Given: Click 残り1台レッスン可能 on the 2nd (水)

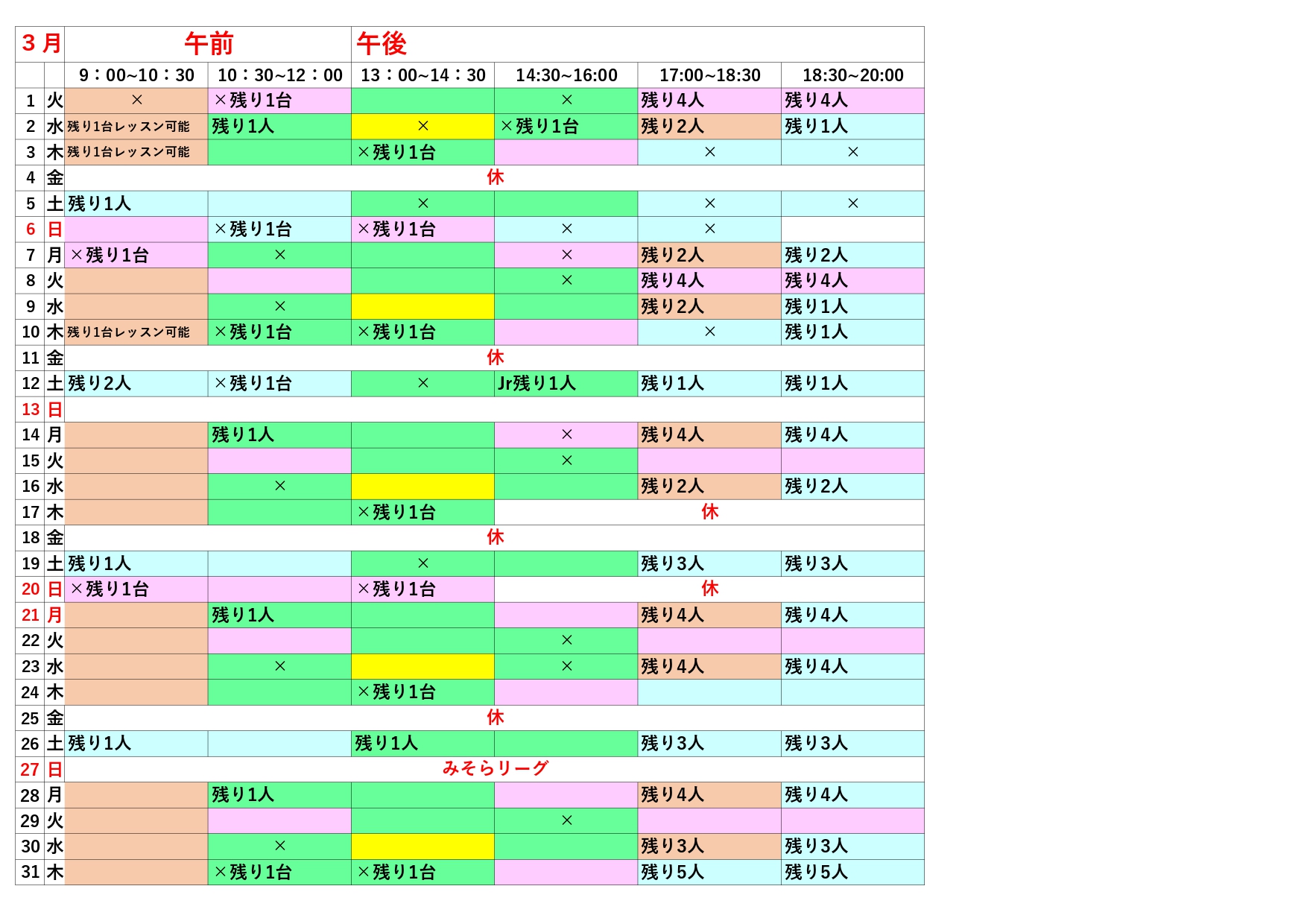Looking at the screenshot, I should pyautogui.click(x=128, y=127).
